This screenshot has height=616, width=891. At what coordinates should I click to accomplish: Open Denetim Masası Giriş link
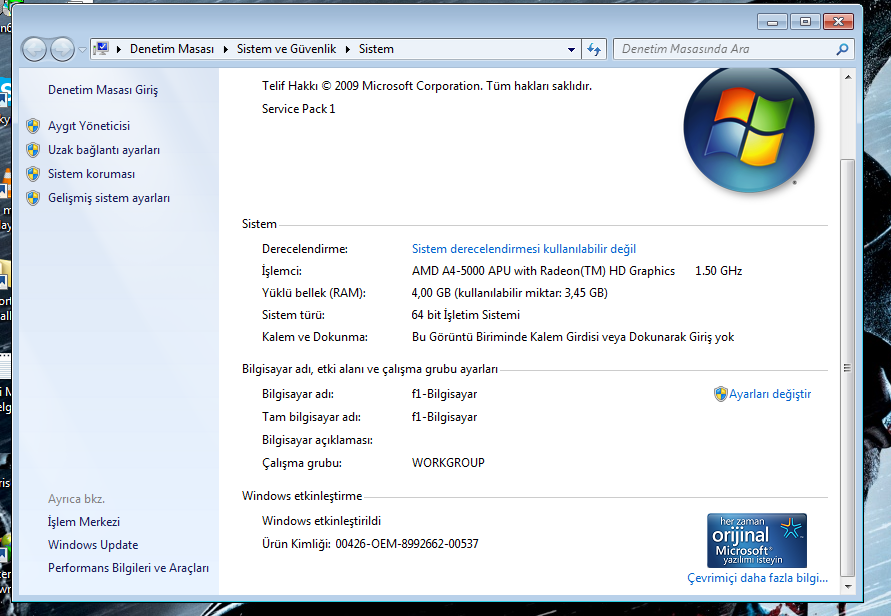pyautogui.click(x=103, y=90)
